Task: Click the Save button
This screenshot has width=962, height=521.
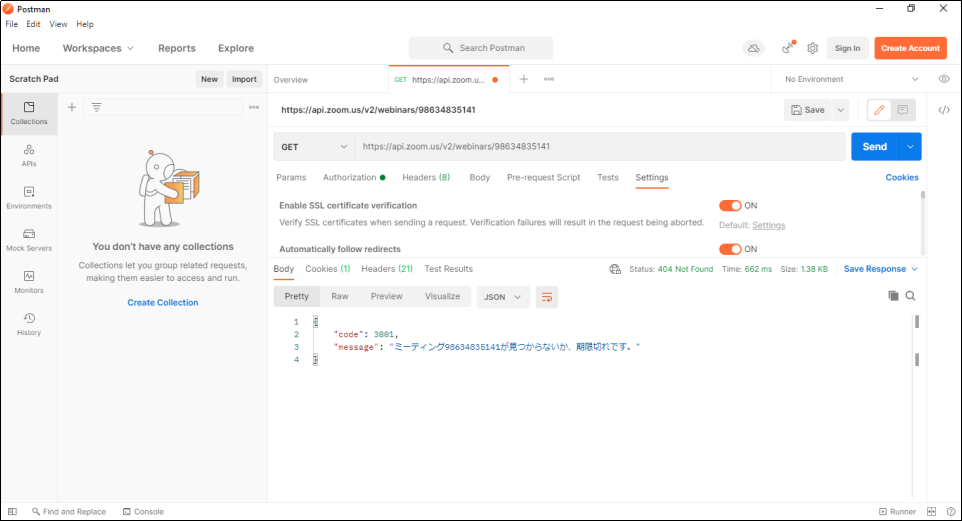Action: coord(808,110)
